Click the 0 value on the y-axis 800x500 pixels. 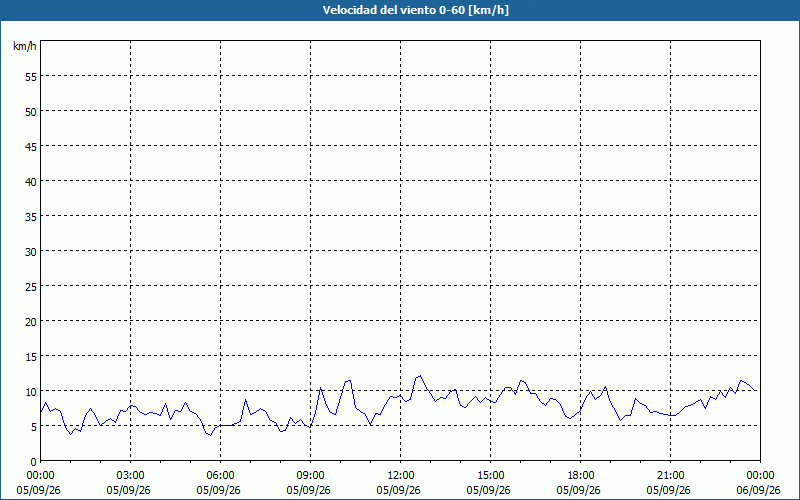(x=34, y=462)
